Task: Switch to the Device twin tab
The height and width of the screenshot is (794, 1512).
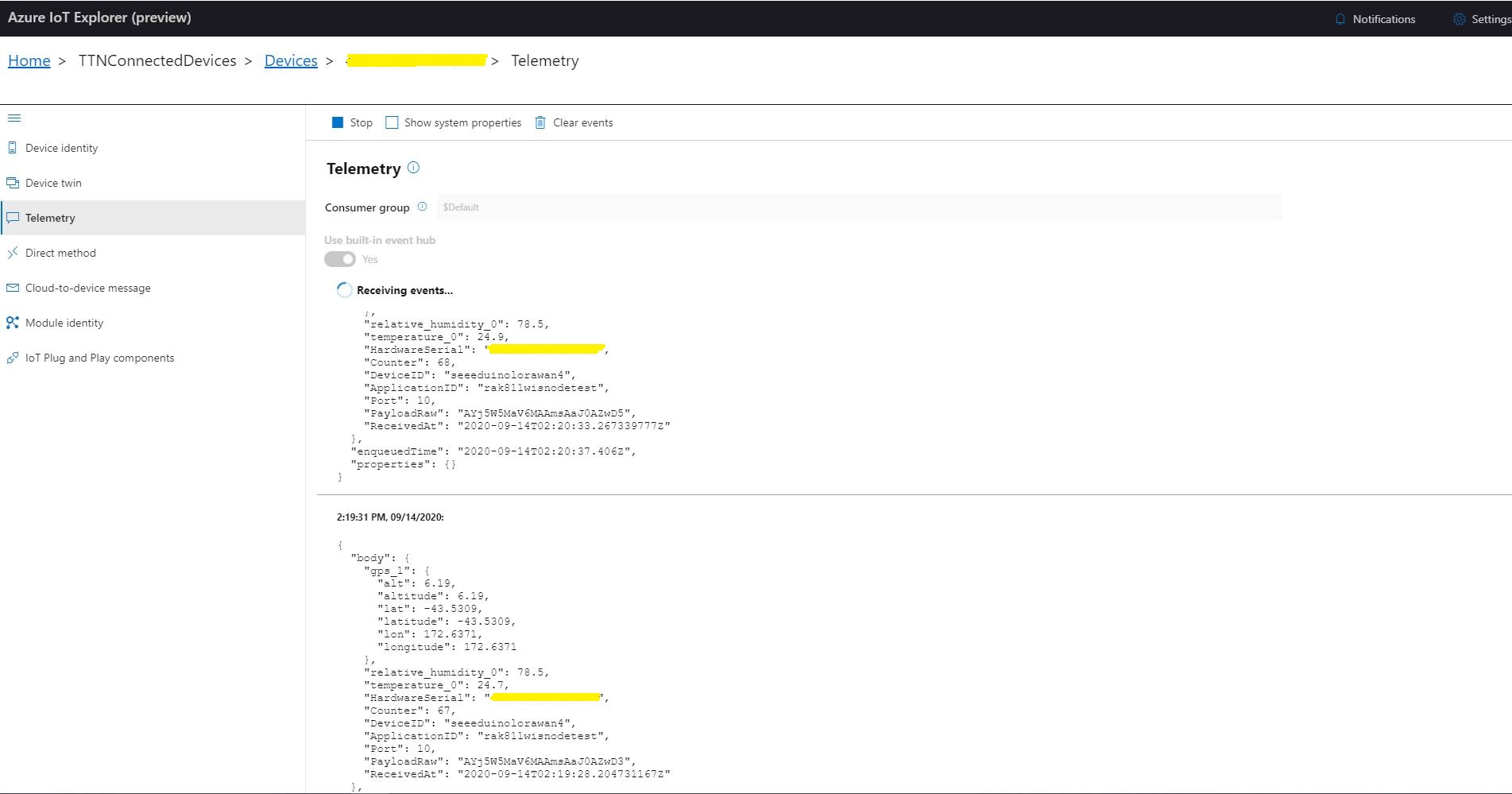Action: click(52, 182)
